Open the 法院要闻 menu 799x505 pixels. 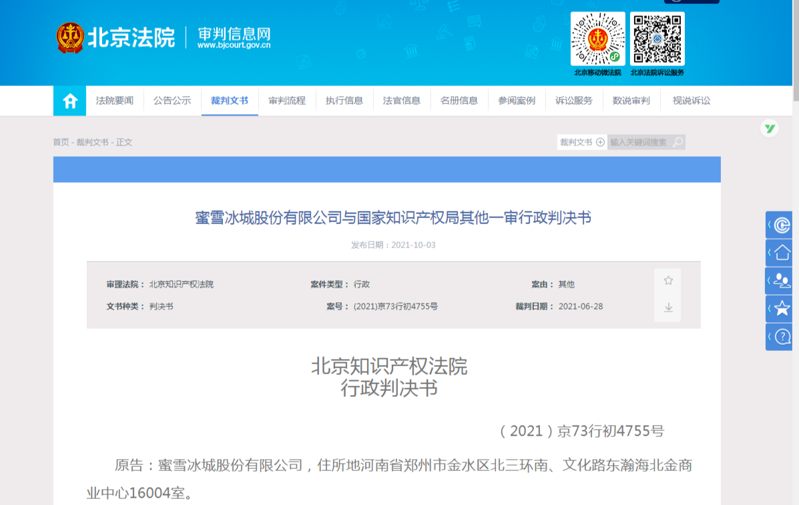coord(115,101)
